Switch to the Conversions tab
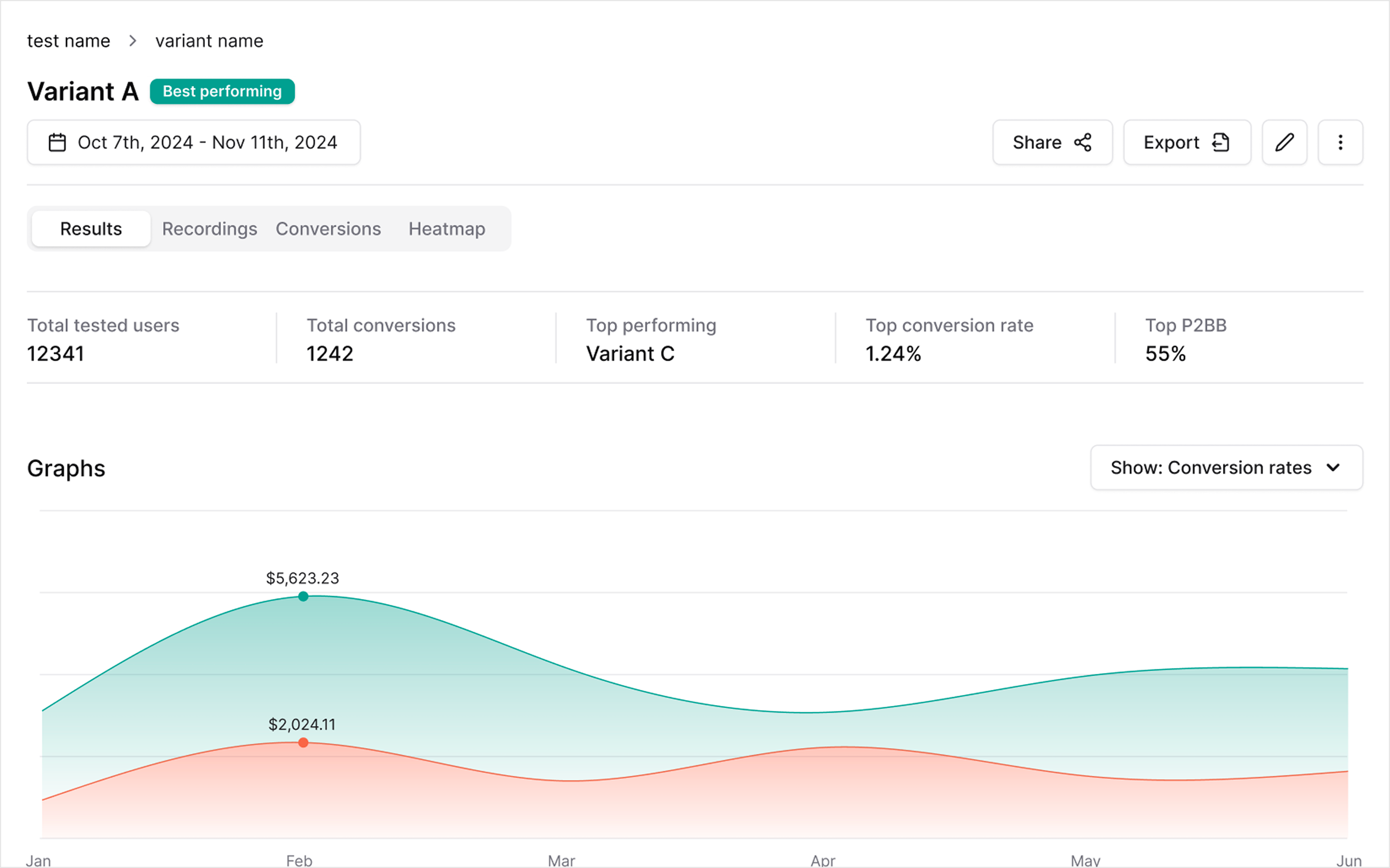Viewport: 1390px width, 868px height. pos(328,229)
